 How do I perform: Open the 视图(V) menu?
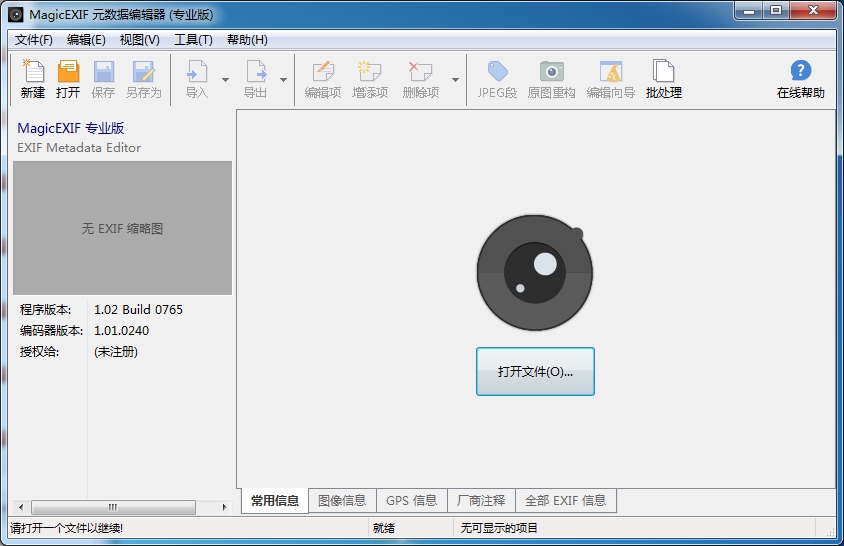click(x=139, y=40)
